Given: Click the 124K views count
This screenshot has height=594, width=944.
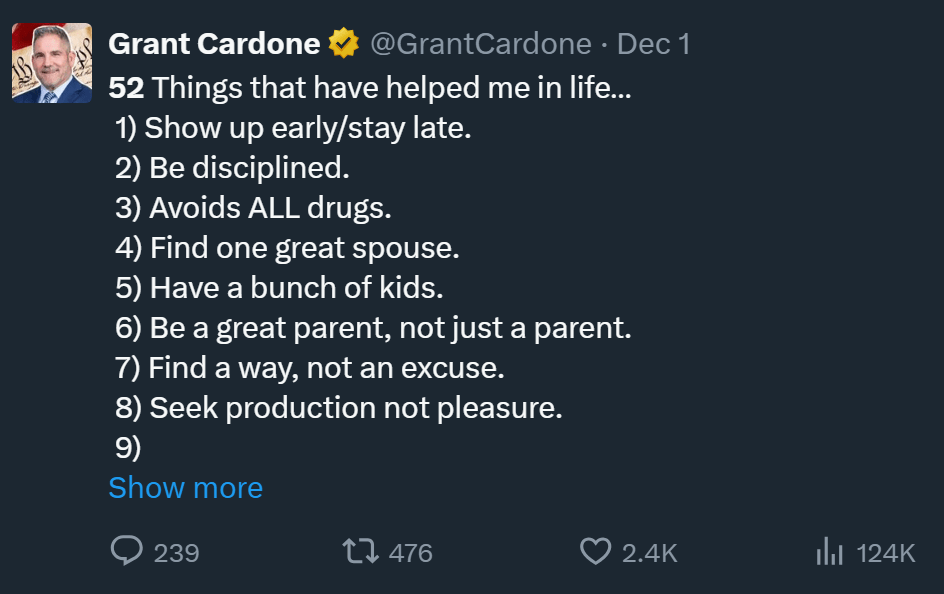Looking at the screenshot, I should (886, 553).
